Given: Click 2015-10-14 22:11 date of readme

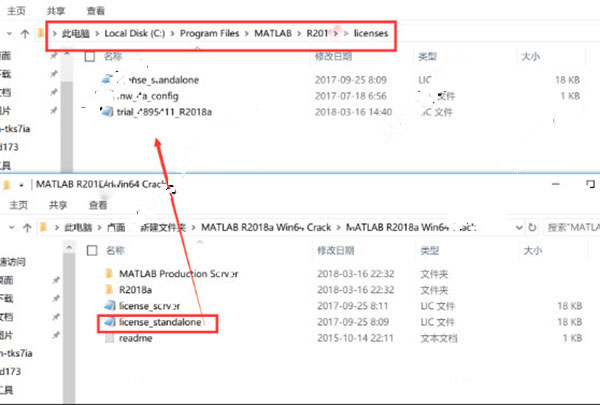Looking at the screenshot, I should tap(355, 338).
